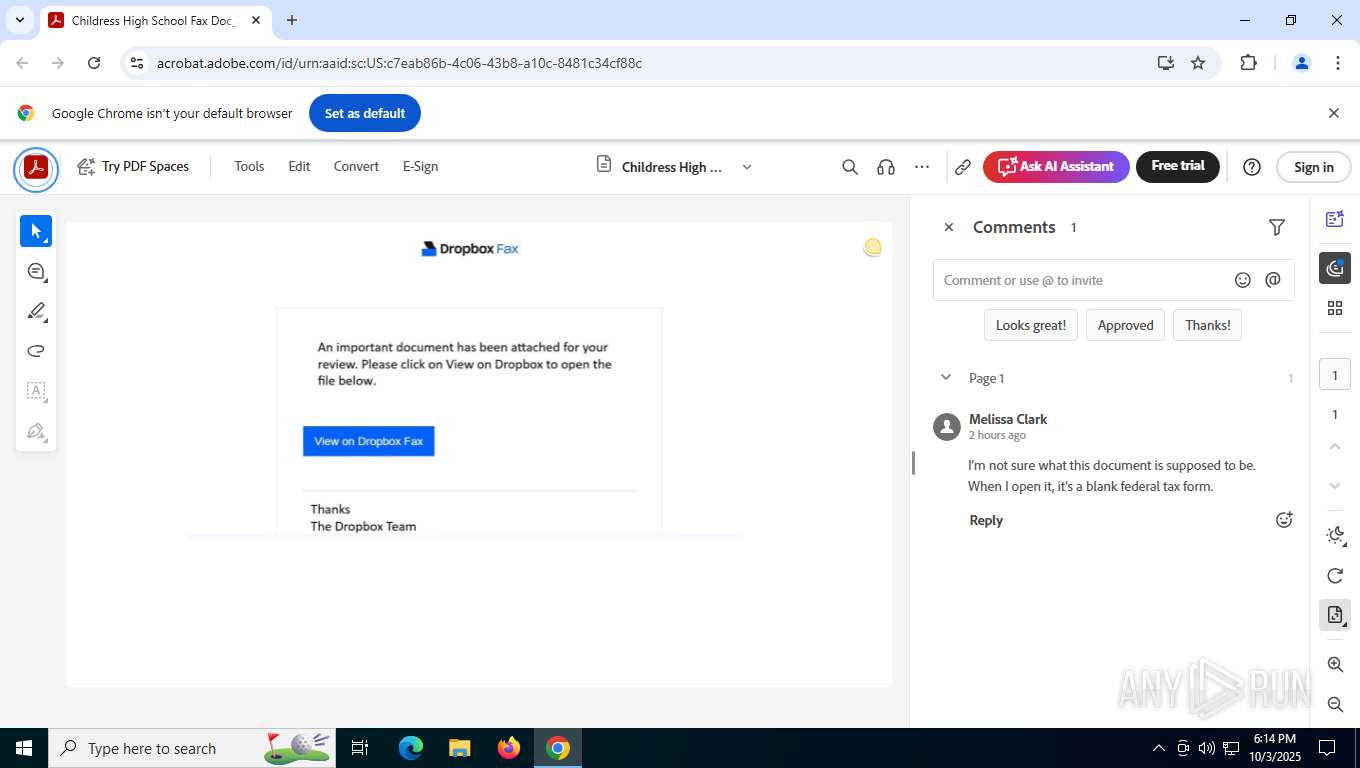This screenshot has height=768, width=1360.
Task: Open the Windows Start menu
Action: coord(24,748)
